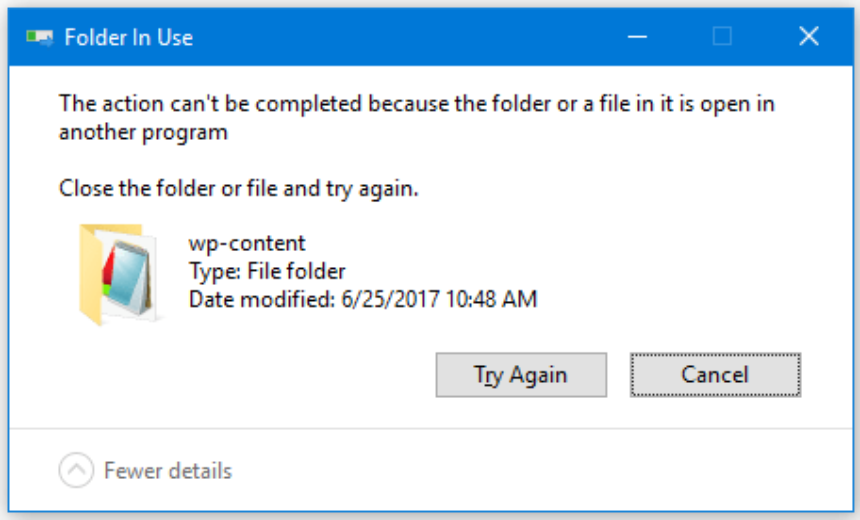Click the file transfer icon in title bar
Viewport: 860px width, 520px height.
pyautogui.click(x=39, y=37)
